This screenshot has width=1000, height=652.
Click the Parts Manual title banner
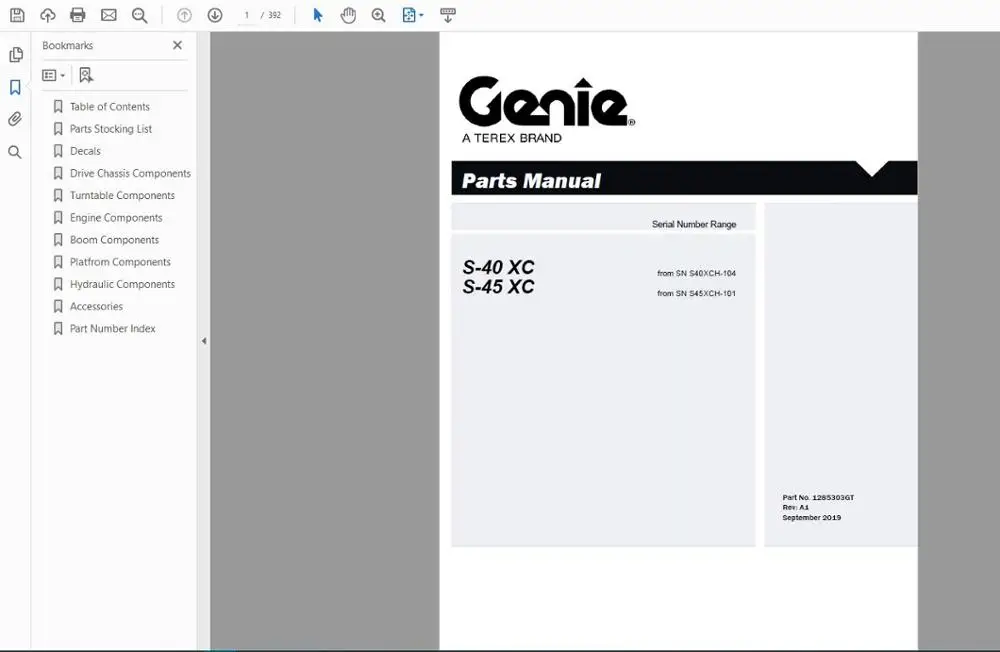(684, 178)
